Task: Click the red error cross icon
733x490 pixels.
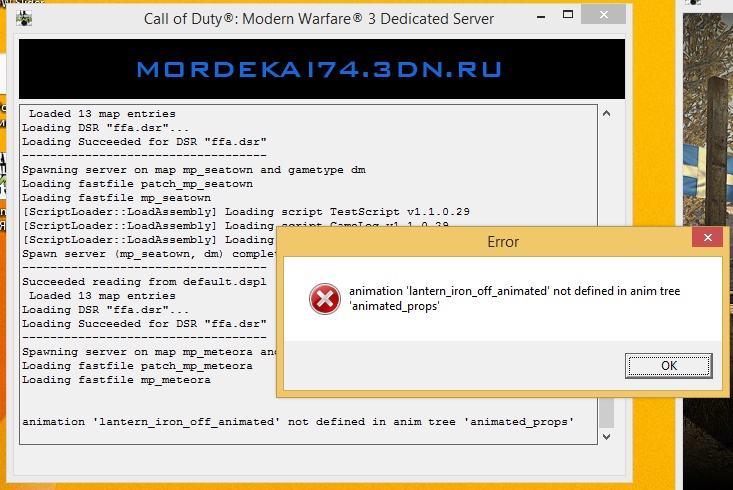Action: coord(325,299)
